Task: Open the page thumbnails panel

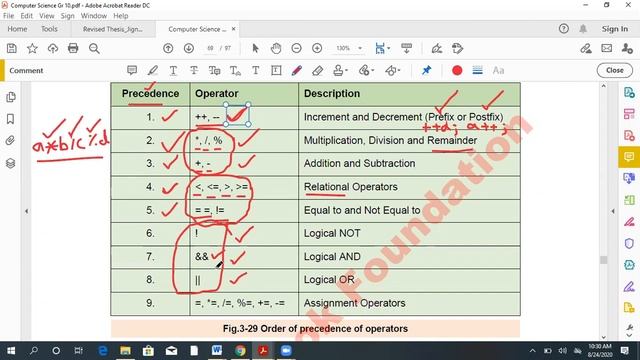Action: tap(11, 97)
